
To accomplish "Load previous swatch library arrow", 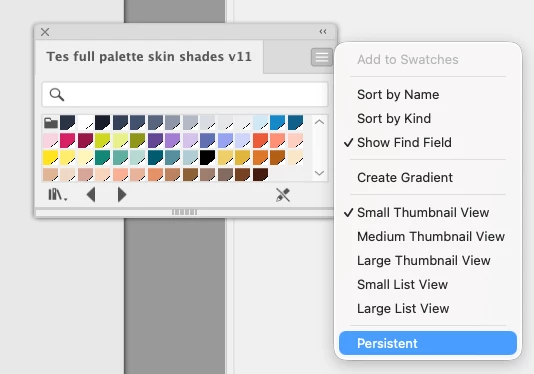I will tap(91, 195).
